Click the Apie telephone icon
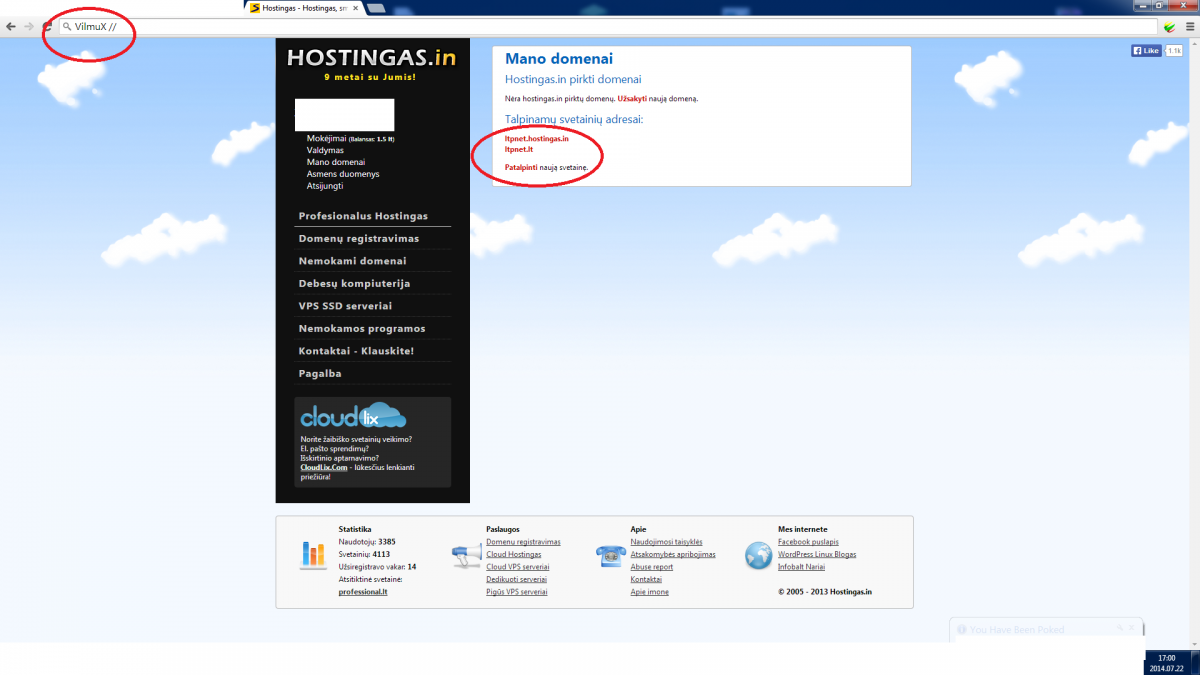The height and width of the screenshot is (675, 1200). point(611,555)
